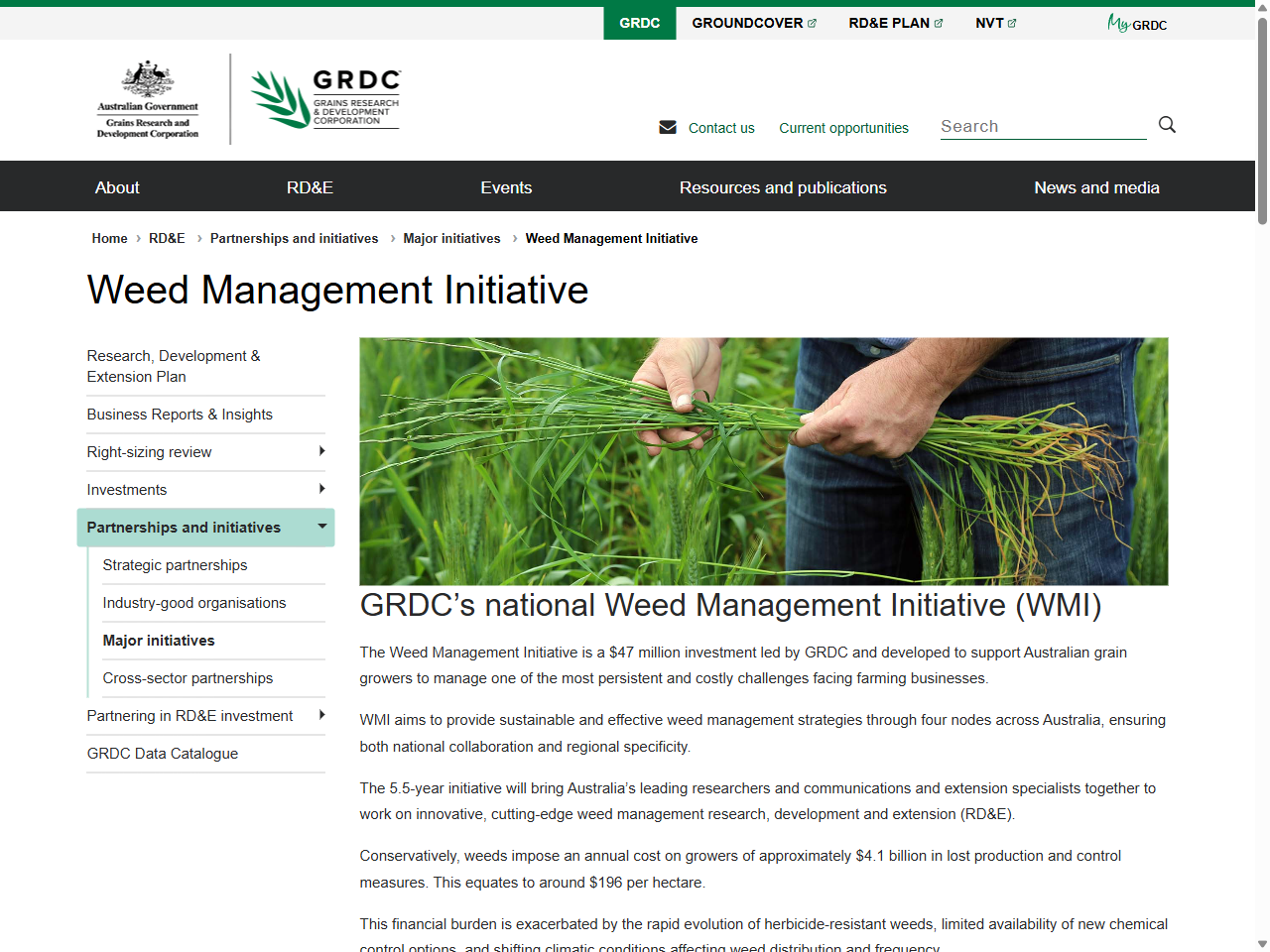Click the envelope icon next to Contact us

tap(668, 127)
